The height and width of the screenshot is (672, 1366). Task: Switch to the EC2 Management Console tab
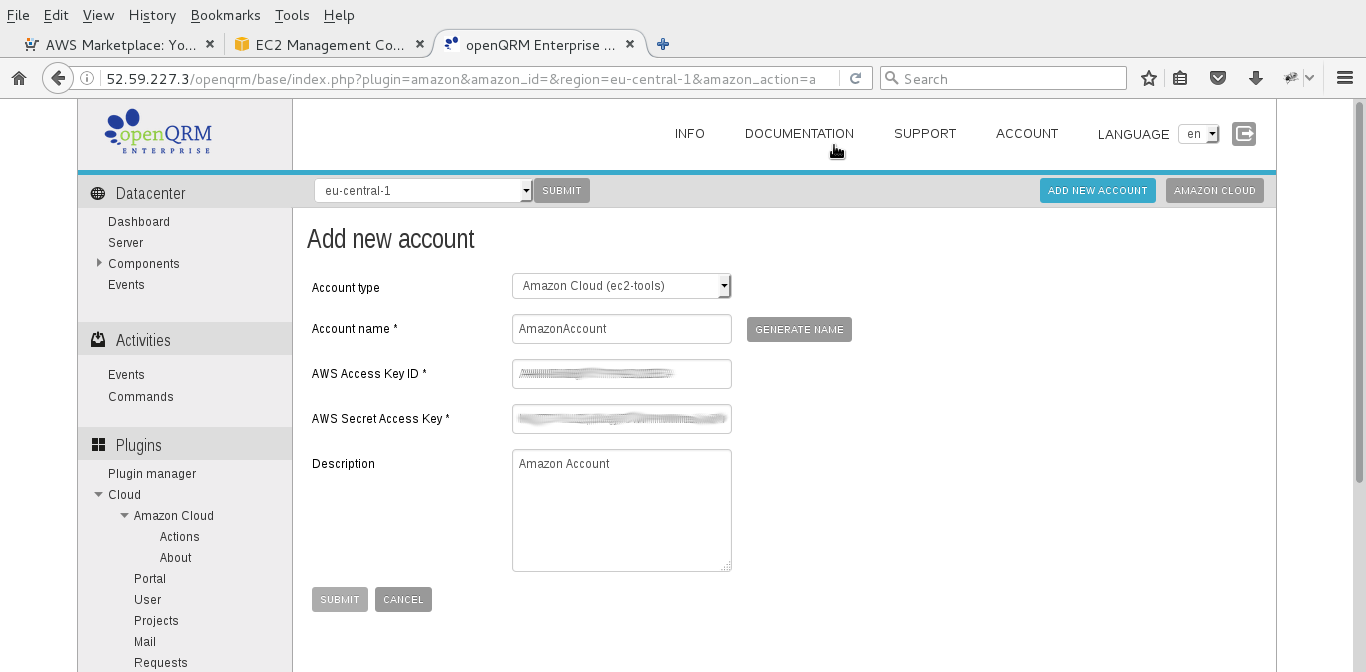[328, 44]
